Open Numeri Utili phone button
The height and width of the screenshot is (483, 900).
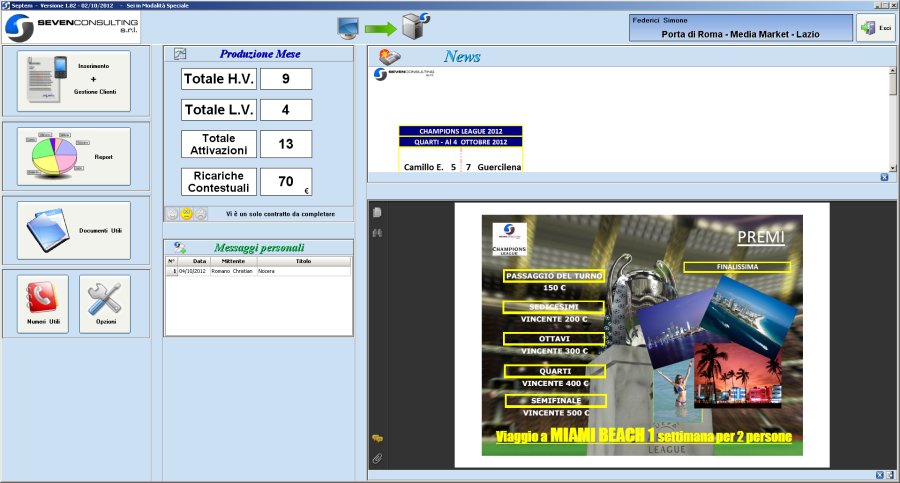43,304
